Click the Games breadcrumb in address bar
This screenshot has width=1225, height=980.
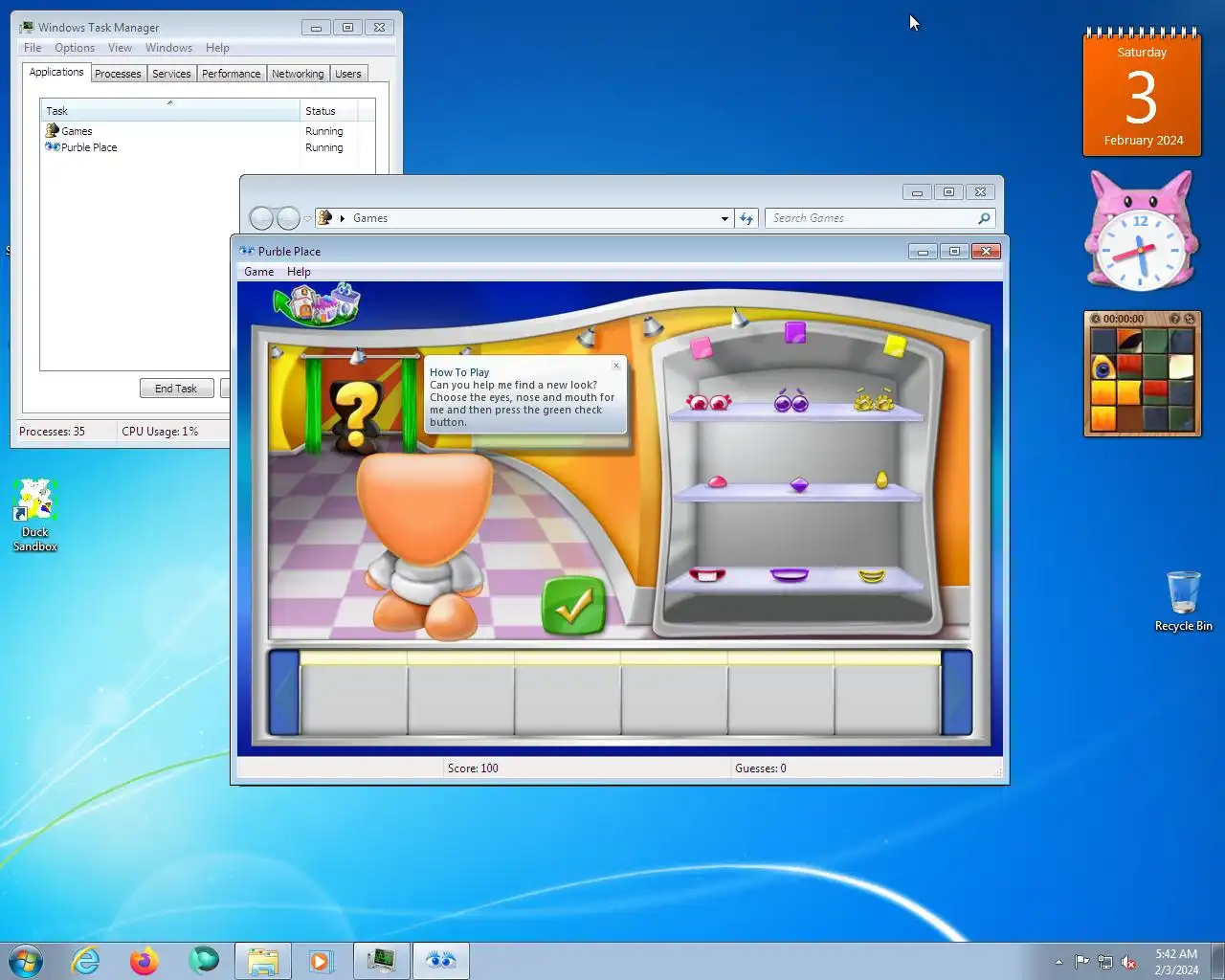click(x=370, y=218)
